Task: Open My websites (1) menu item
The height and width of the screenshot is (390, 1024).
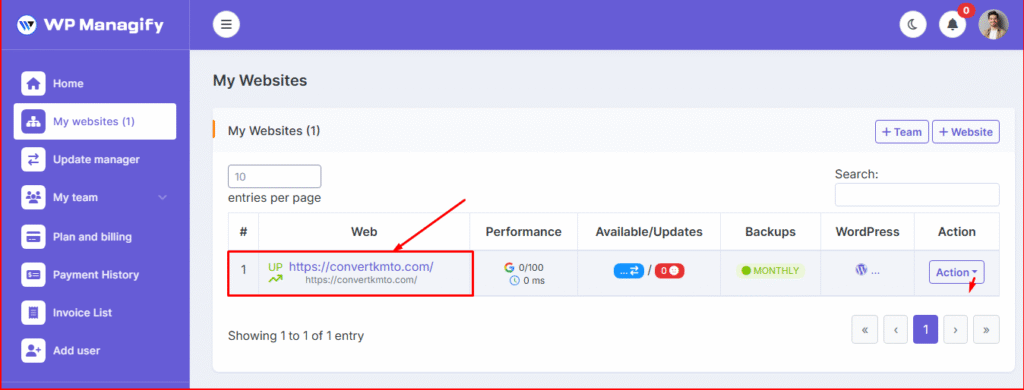Action: click(95, 122)
